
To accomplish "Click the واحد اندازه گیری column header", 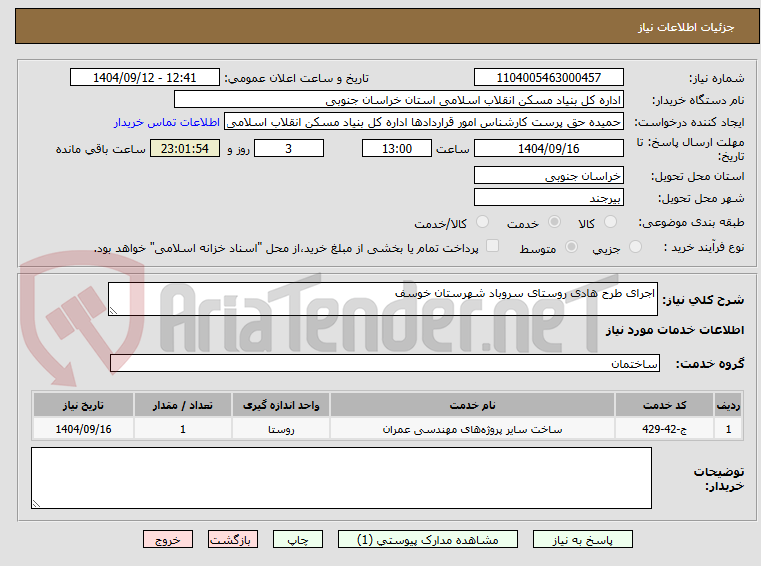I will [281, 405].
